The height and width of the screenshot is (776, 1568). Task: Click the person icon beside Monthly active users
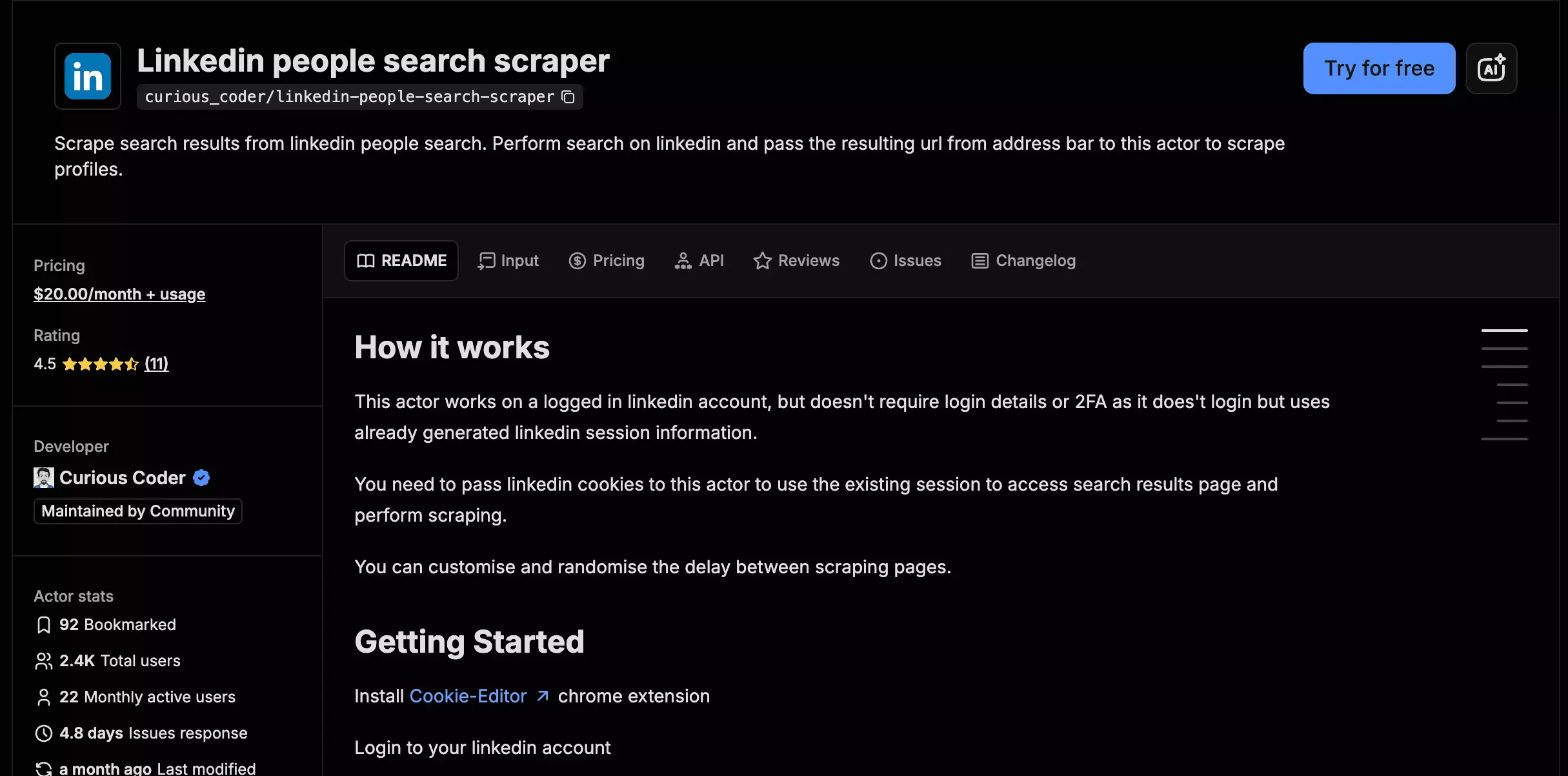(44, 697)
